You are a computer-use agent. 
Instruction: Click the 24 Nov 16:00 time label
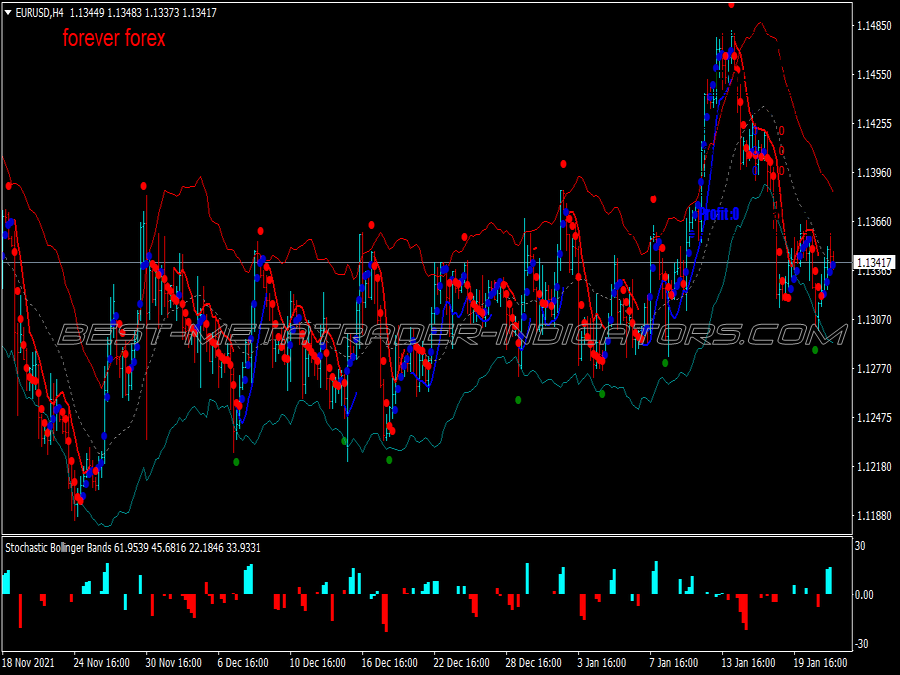coord(102,662)
